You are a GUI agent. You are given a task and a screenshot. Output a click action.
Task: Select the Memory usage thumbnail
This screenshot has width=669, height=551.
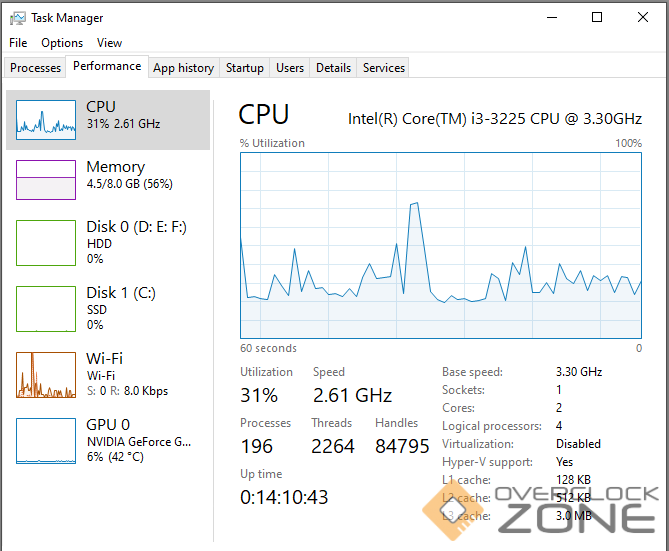(46, 180)
